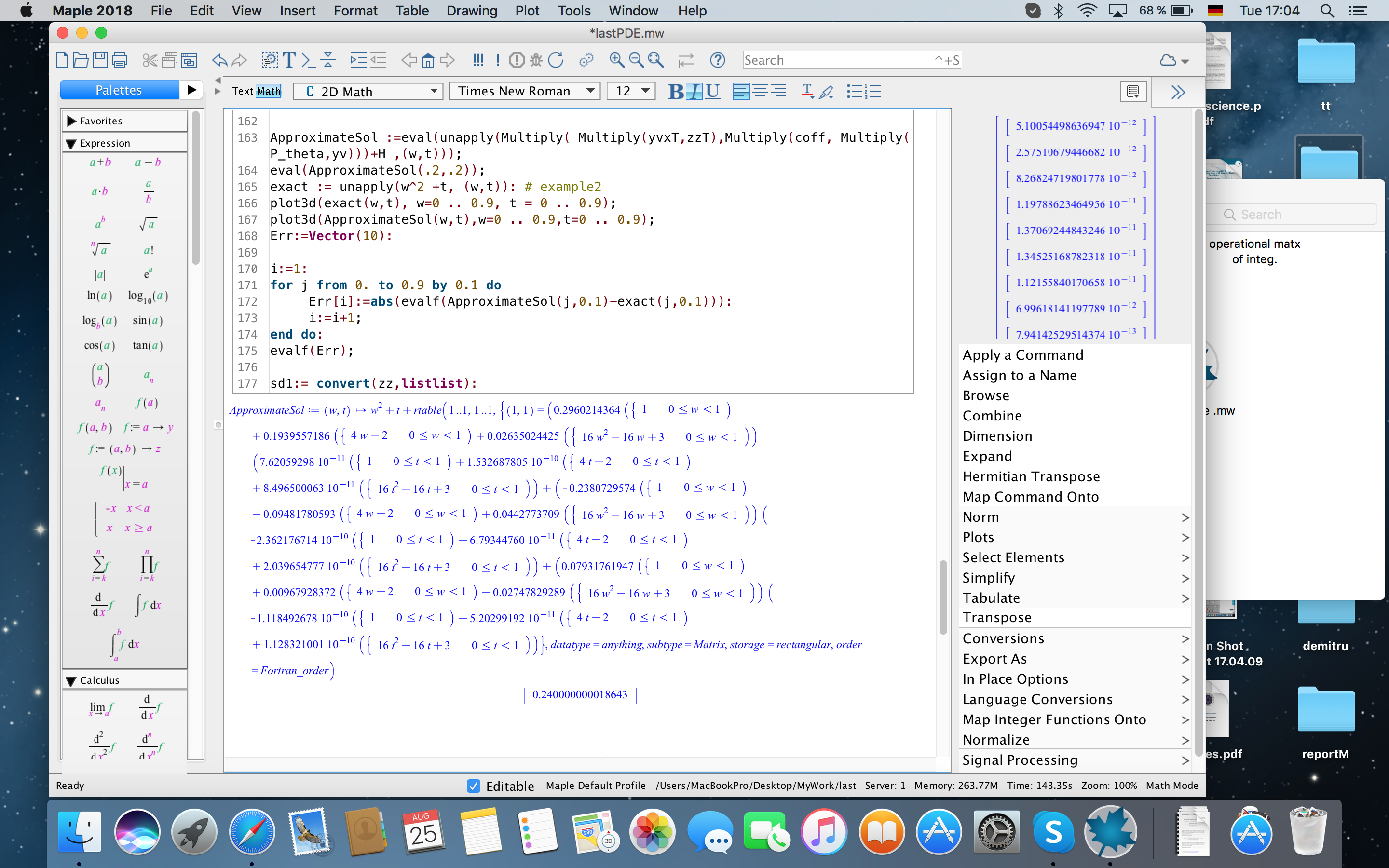
Task: Toggle bold formatting
Action: click(x=676, y=91)
